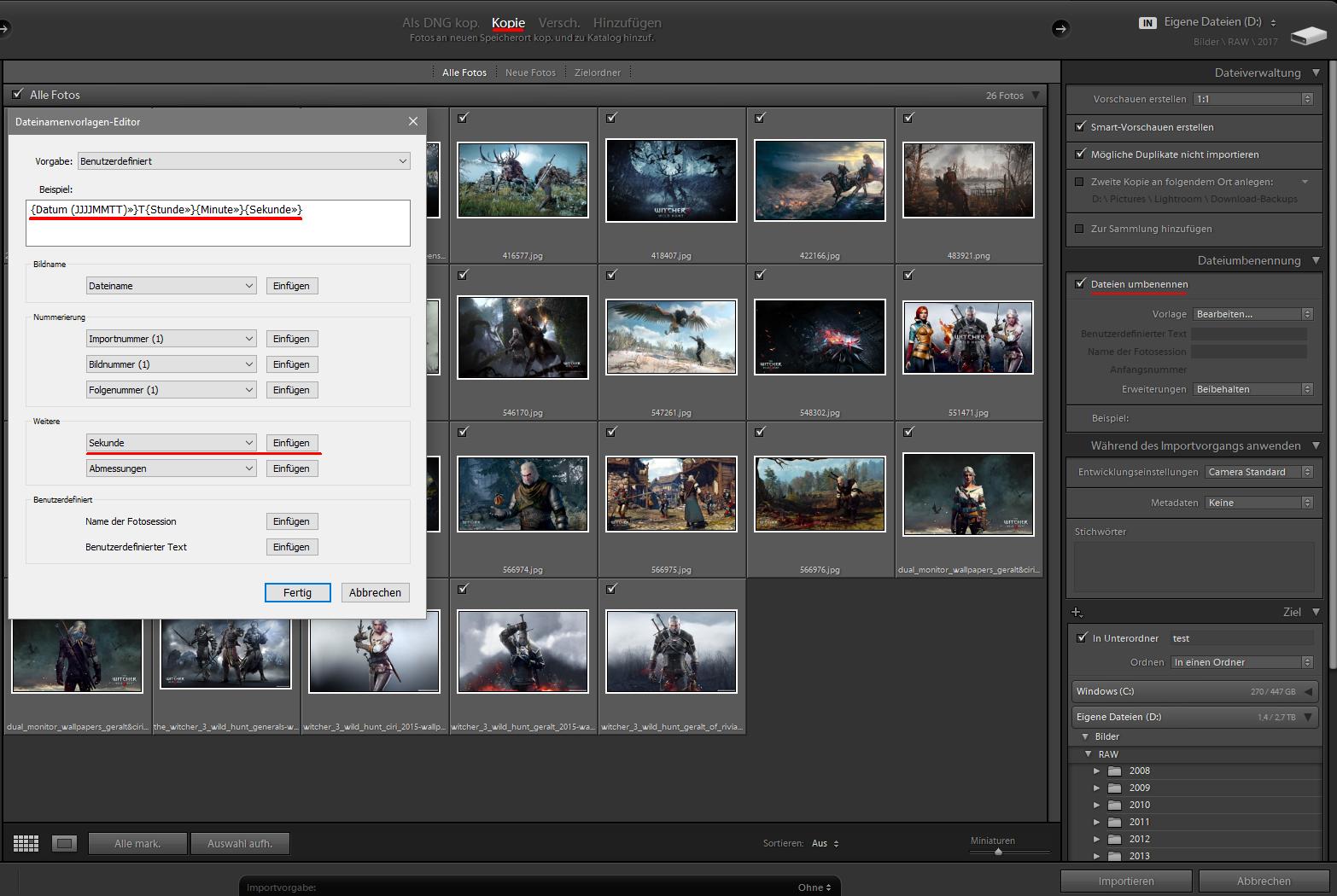The height and width of the screenshot is (896, 1337).
Task: Open the Bildnummer (1) dropdown
Action: tap(172, 364)
